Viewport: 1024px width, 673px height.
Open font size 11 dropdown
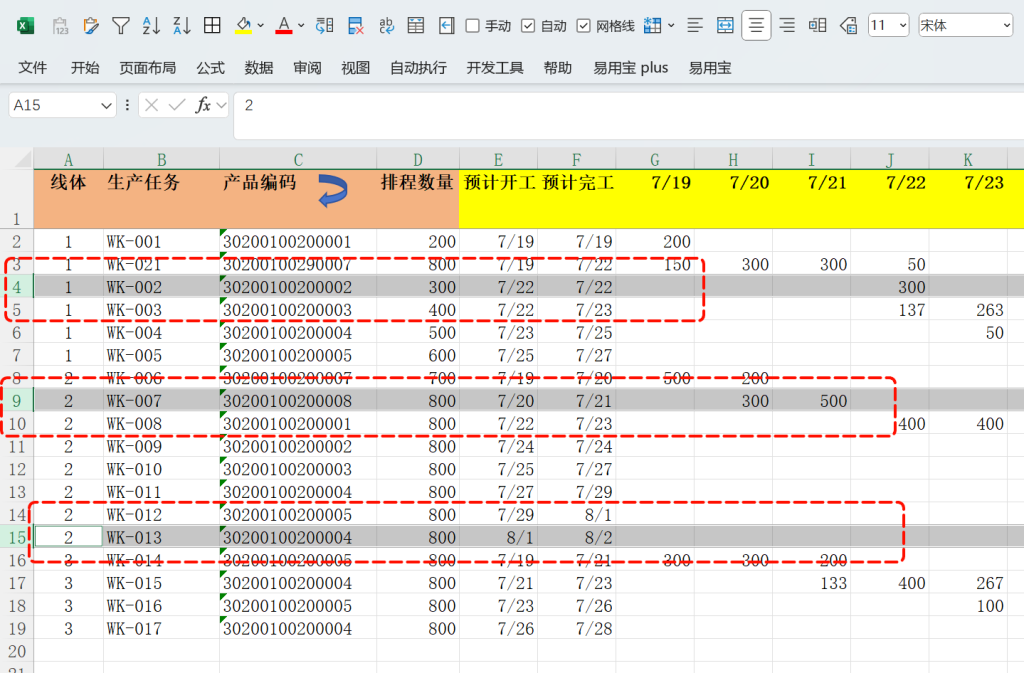pyautogui.click(x=903, y=26)
